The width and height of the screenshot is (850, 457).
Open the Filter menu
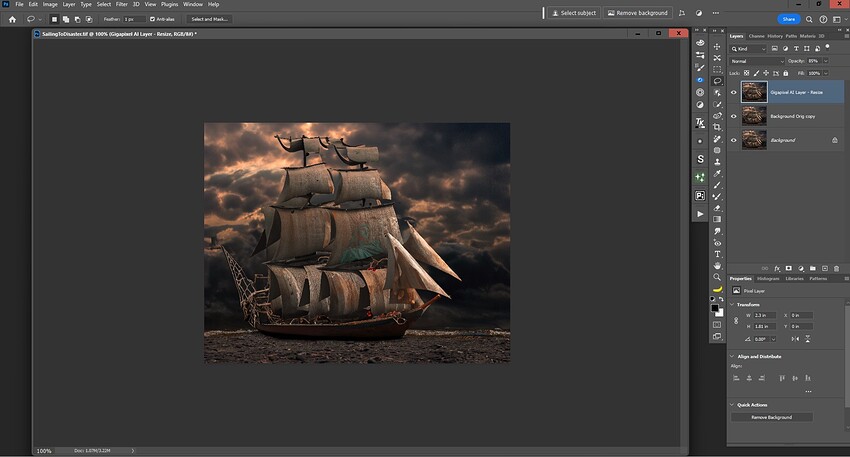pyautogui.click(x=121, y=4)
